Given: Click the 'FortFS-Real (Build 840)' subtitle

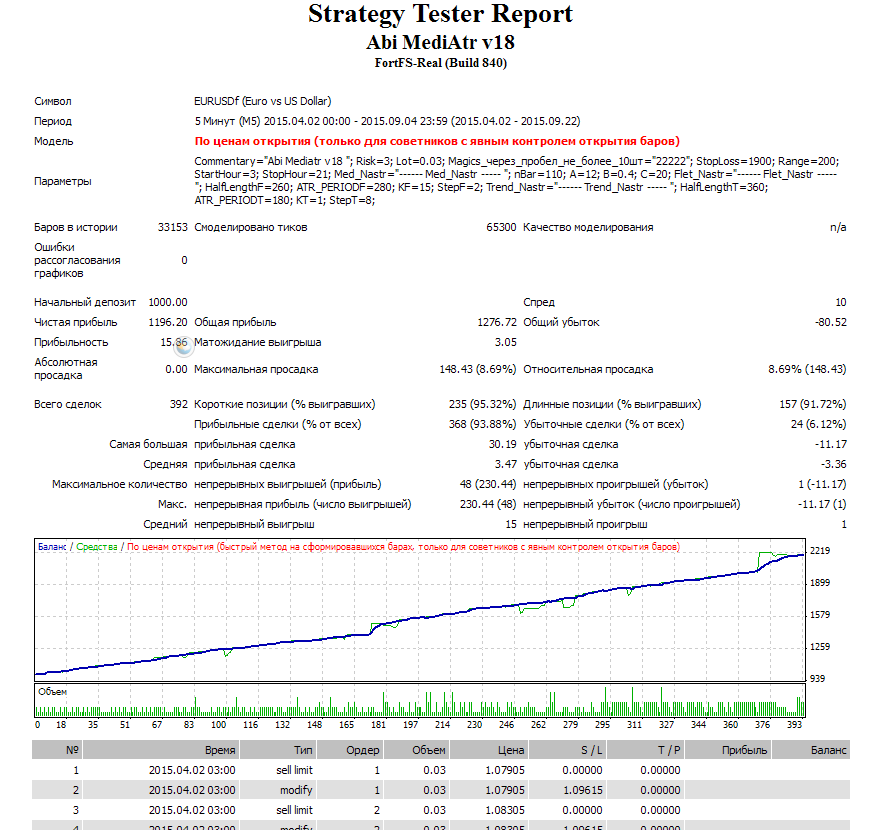Looking at the screenshot, I should coord(440,63).
